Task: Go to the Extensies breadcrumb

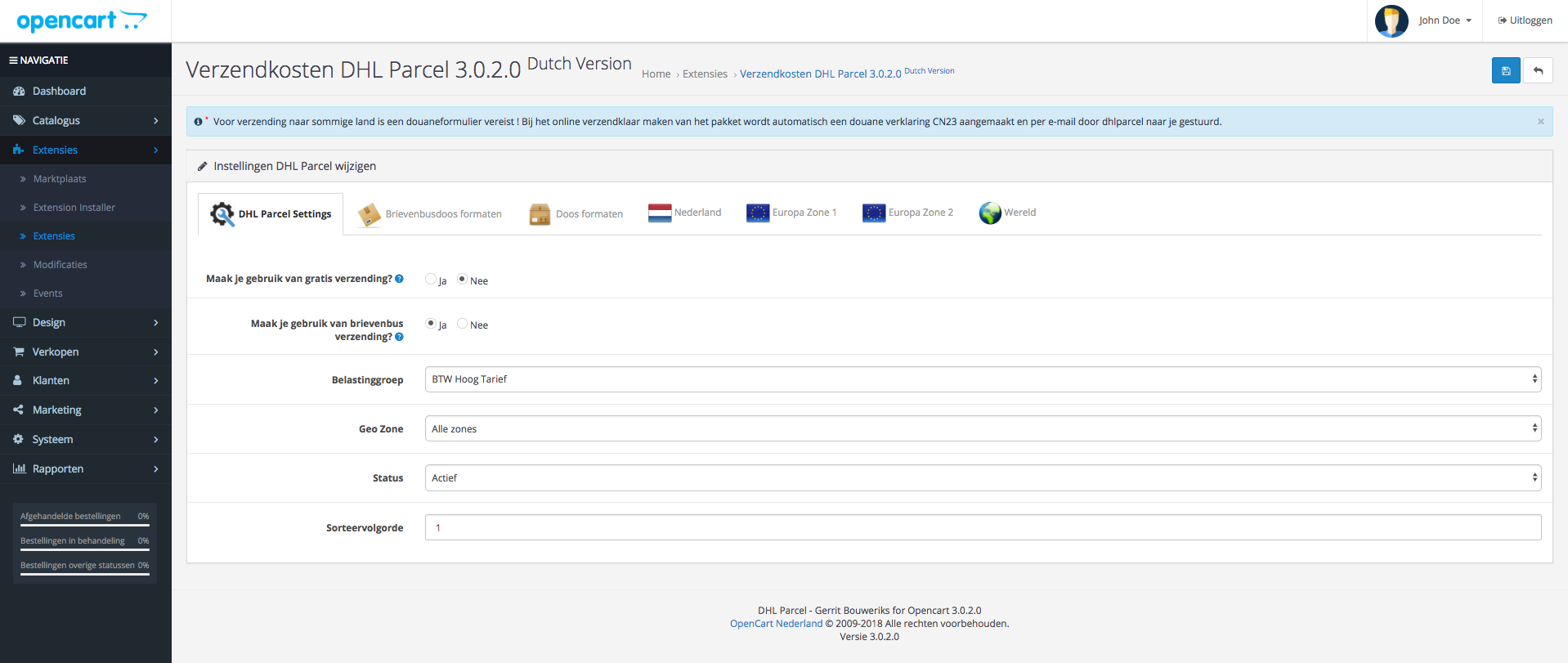Action: click(x=705, y=74)
